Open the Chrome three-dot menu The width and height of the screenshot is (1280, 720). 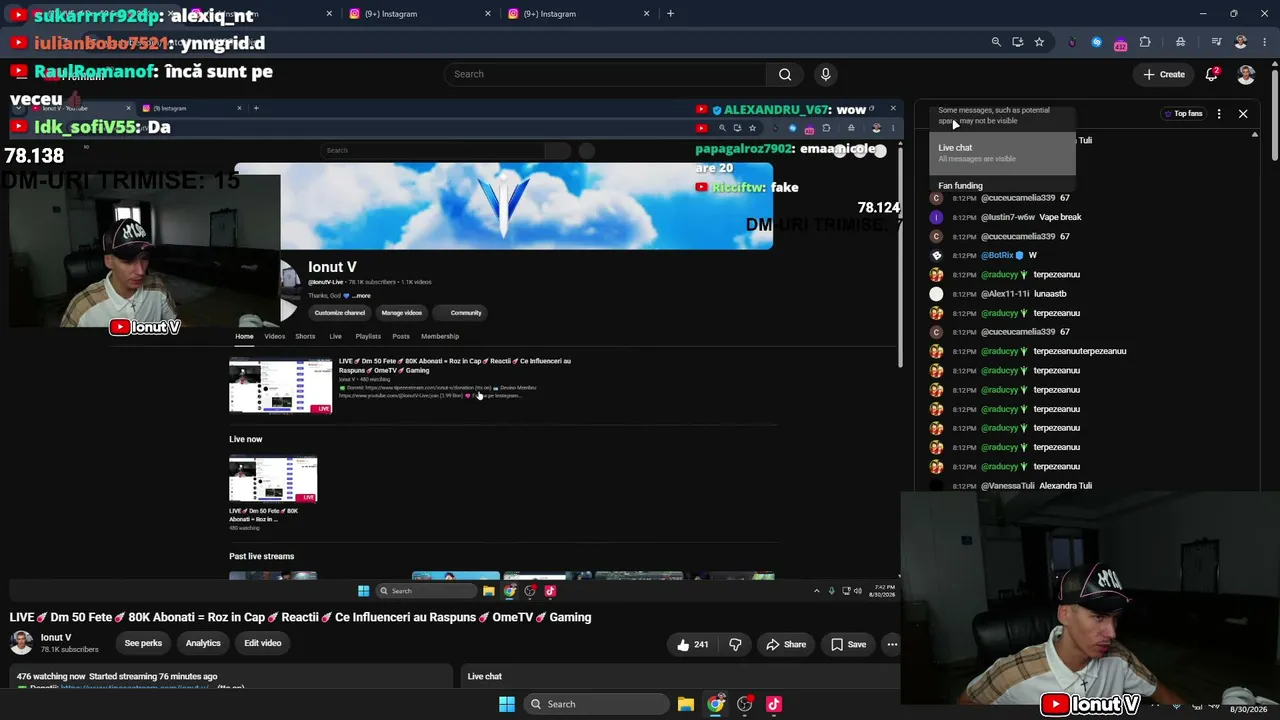pos(1264,42)
